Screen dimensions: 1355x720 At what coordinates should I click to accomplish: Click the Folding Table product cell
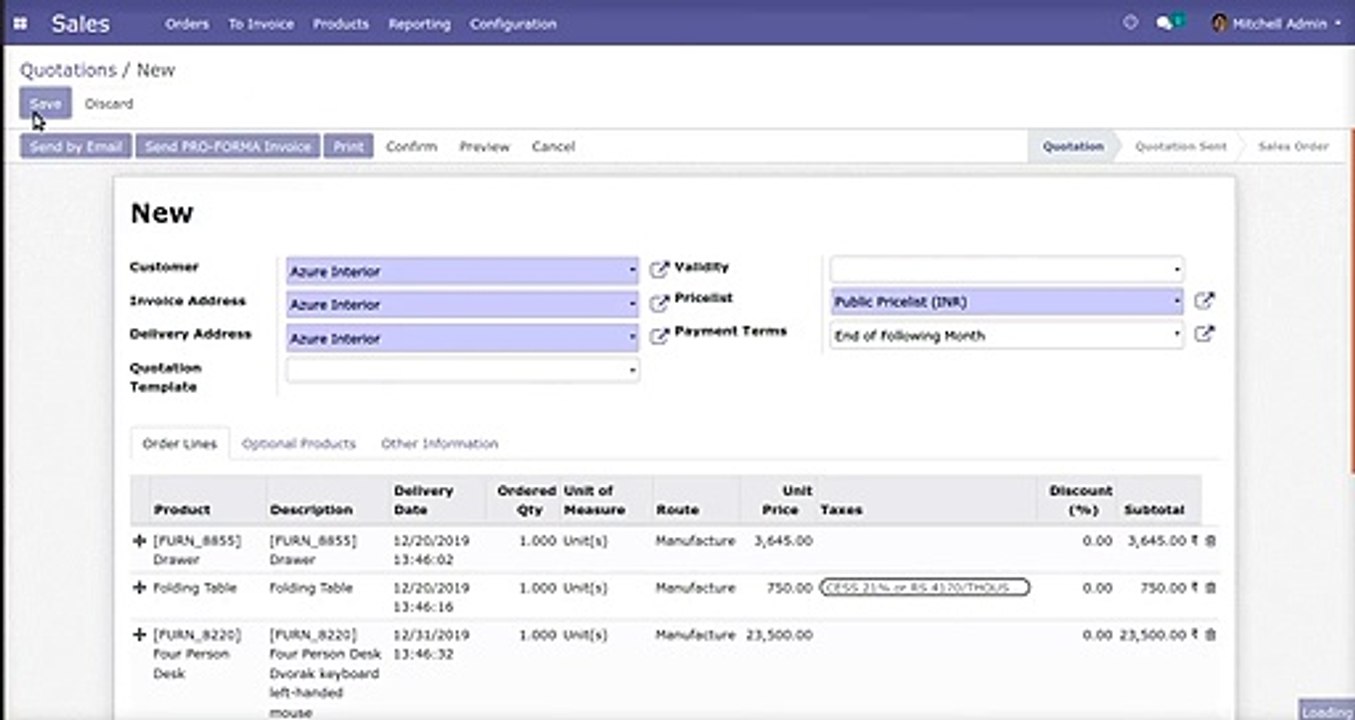pyautogui.click(x=195, y=588)
